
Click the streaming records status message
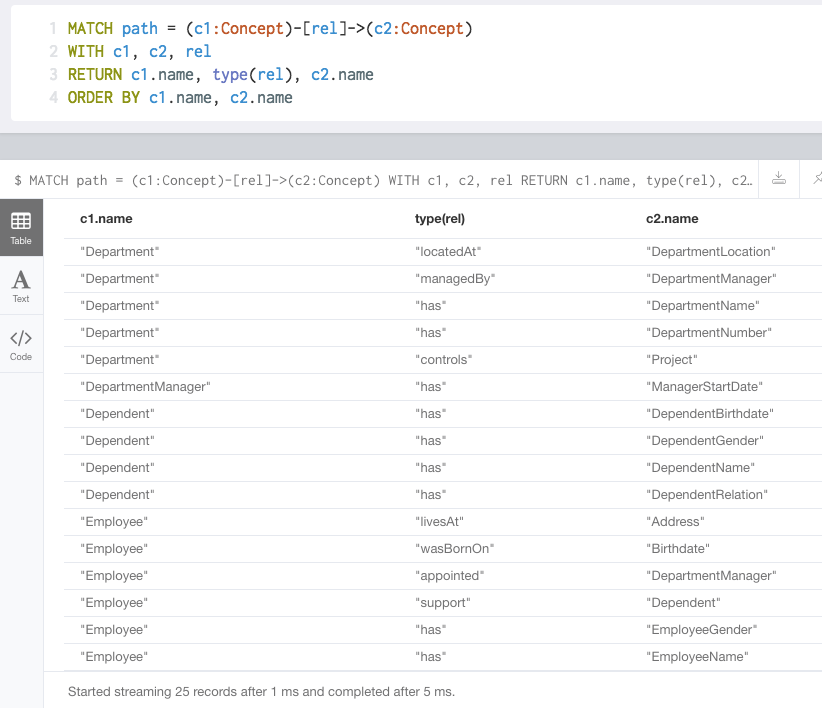[x=261, y=691]
